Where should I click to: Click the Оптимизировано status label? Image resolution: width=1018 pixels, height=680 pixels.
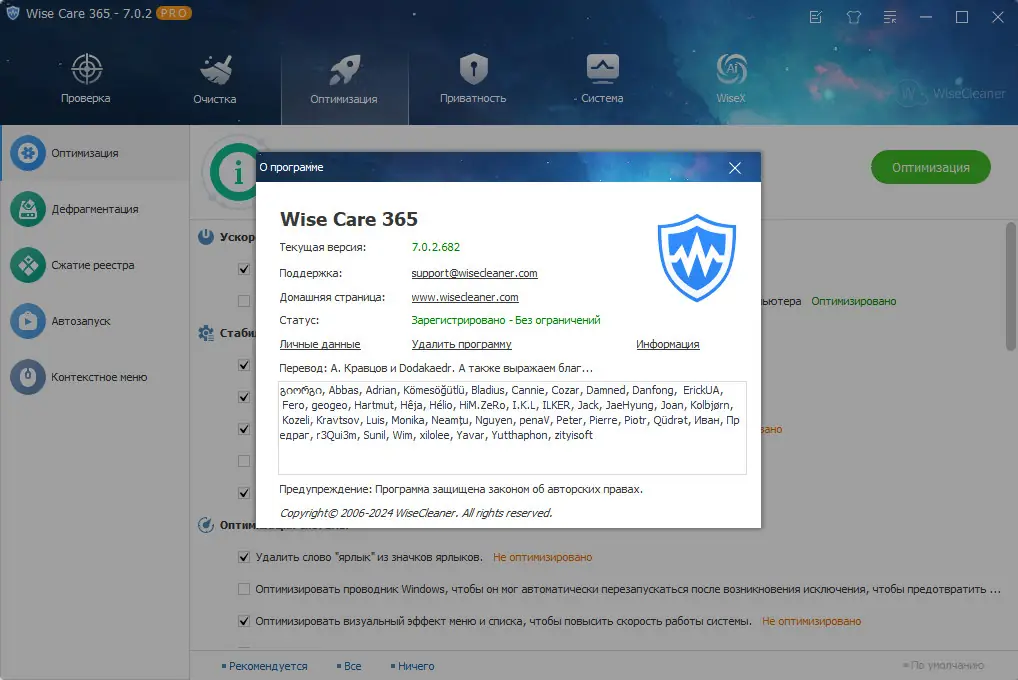tap(854, 301)
